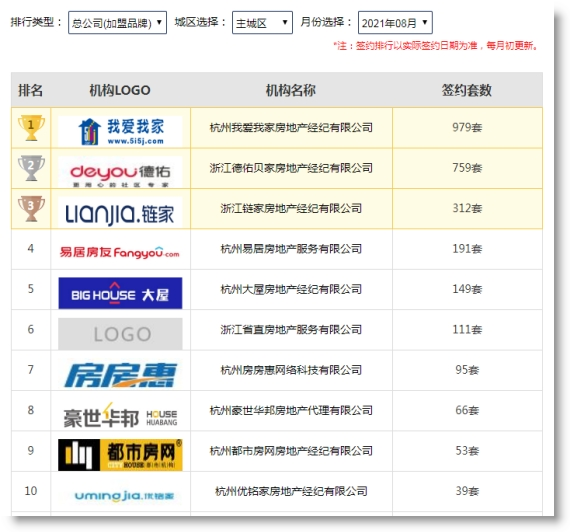Click the 39套 signing count
This screenshot has width=570, height=532.
click(x=467, y=491)
